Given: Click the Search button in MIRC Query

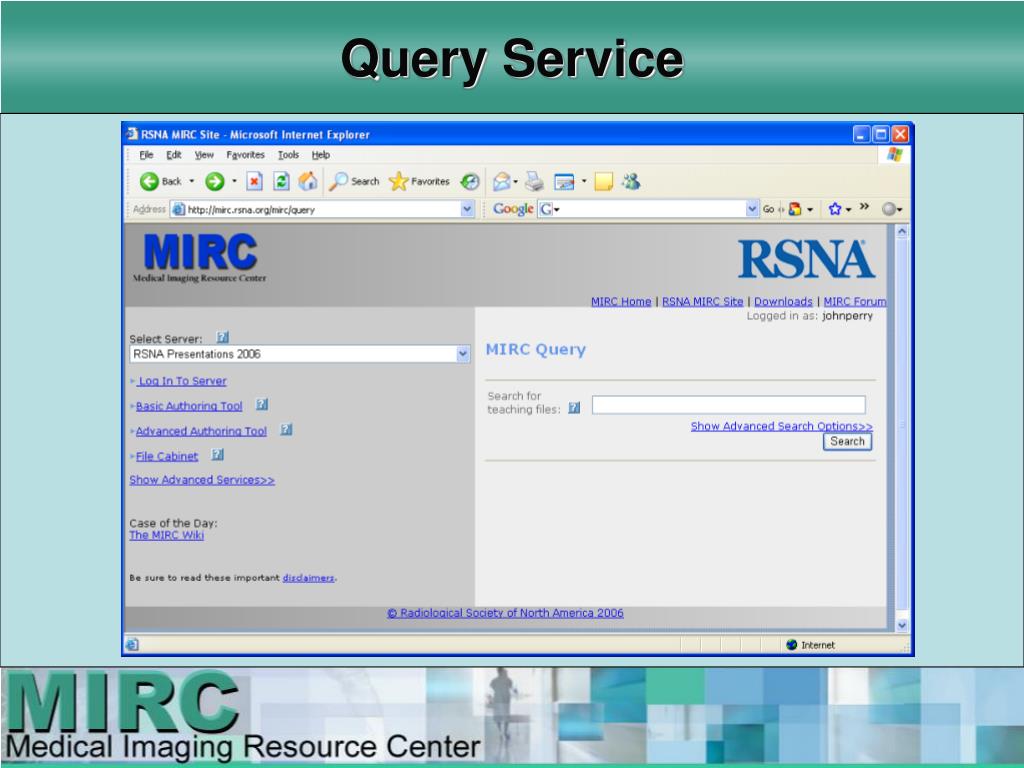Looking at the screenshot, I should [847, 441].
